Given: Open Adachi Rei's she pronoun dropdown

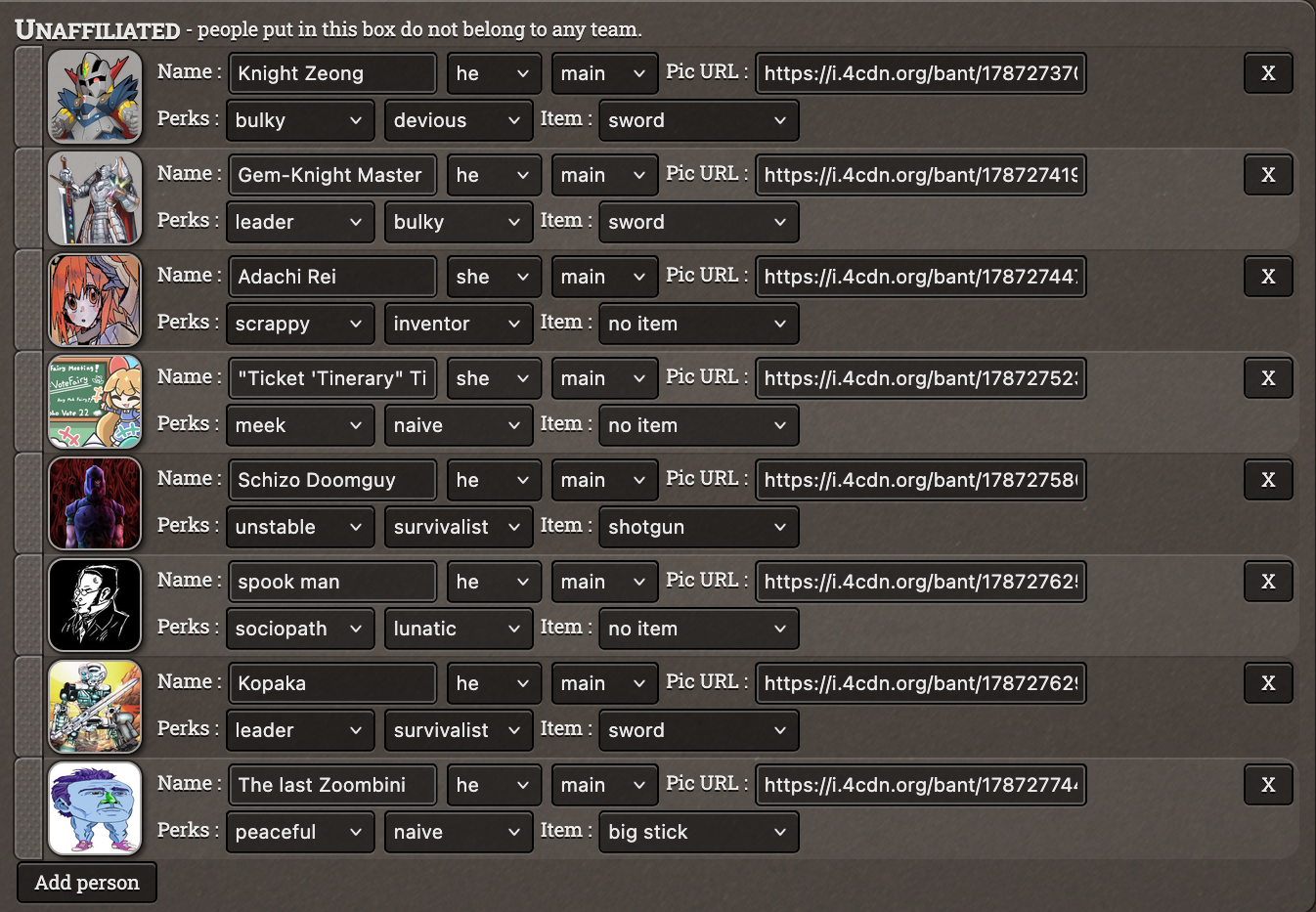Looking at the screenshot, I should [x=494, y=277].
